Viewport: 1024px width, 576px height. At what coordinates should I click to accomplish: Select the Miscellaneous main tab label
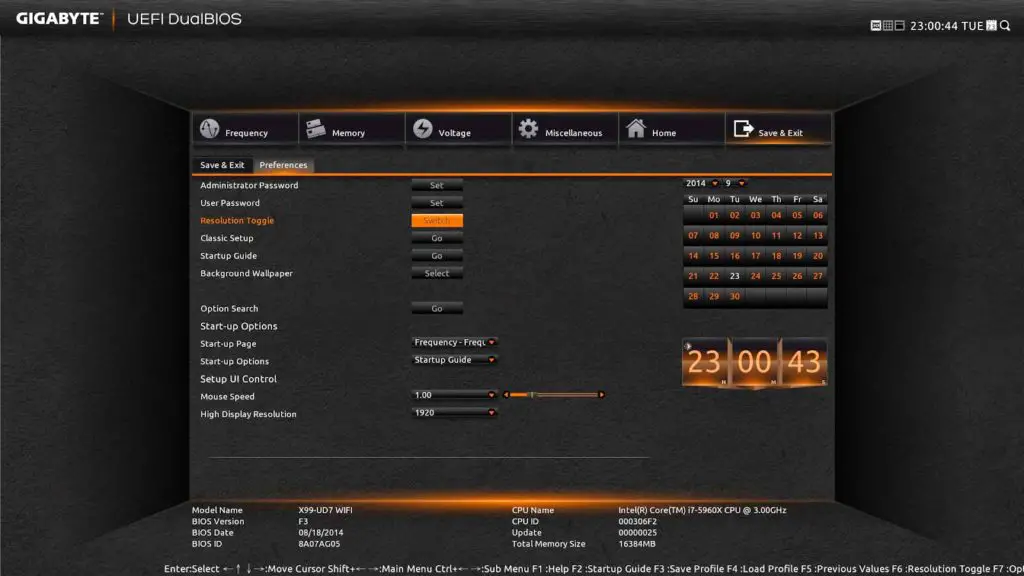pyautogui.click(x=573, y=133)
